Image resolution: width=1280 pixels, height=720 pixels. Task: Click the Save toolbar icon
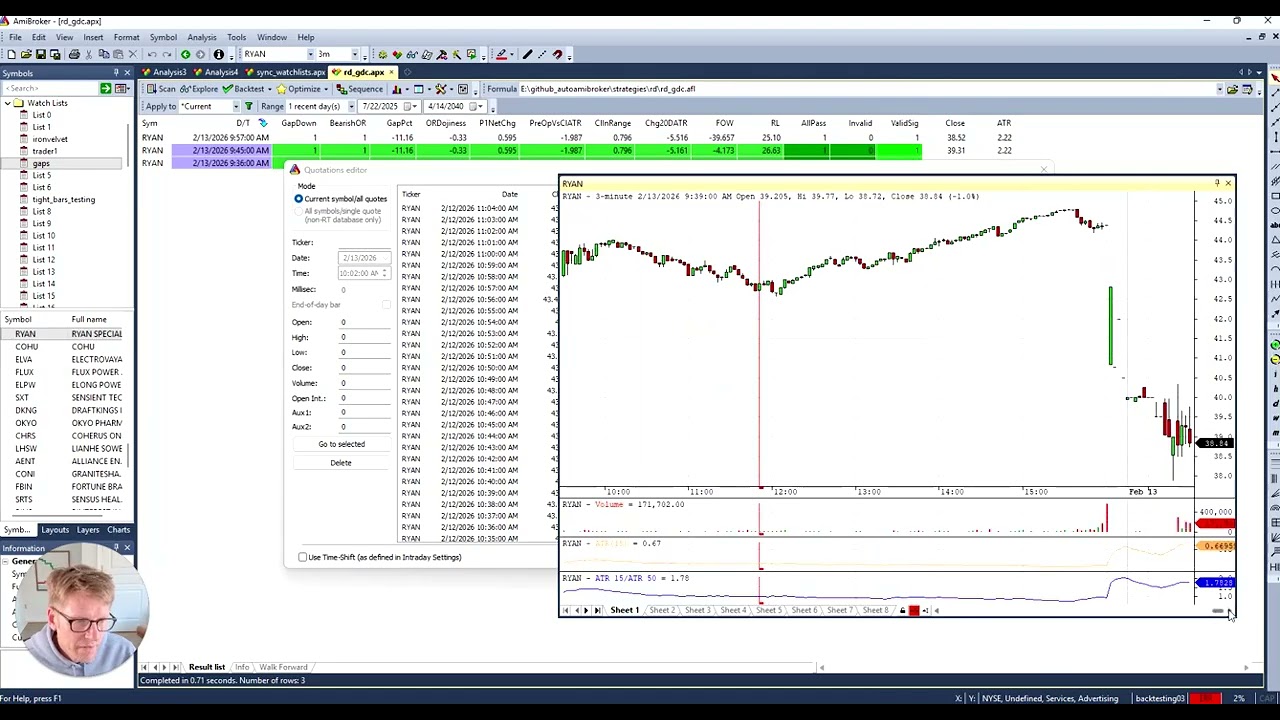coord(41,54)
